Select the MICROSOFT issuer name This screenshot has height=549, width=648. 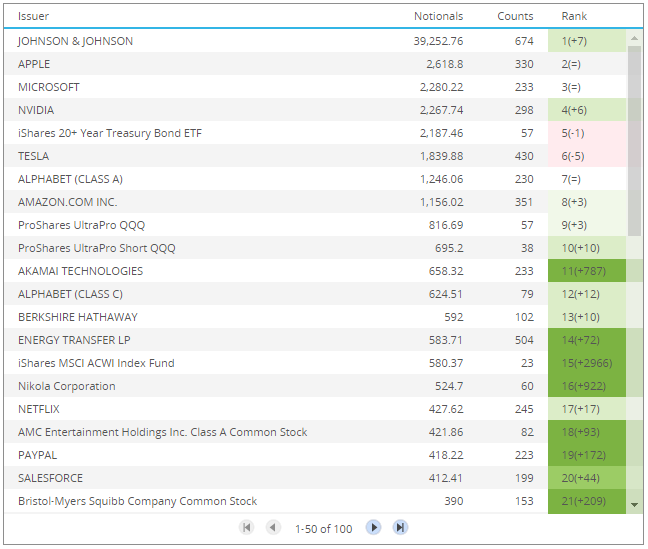click(49, 87)
